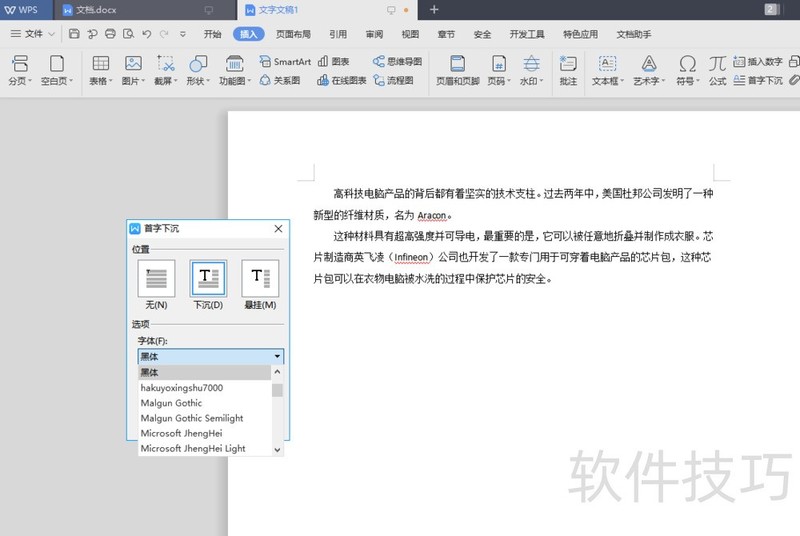The height and width of the screenshot is (536, 800).
Task: Open Watermark (水印) options
Action: 531,70
